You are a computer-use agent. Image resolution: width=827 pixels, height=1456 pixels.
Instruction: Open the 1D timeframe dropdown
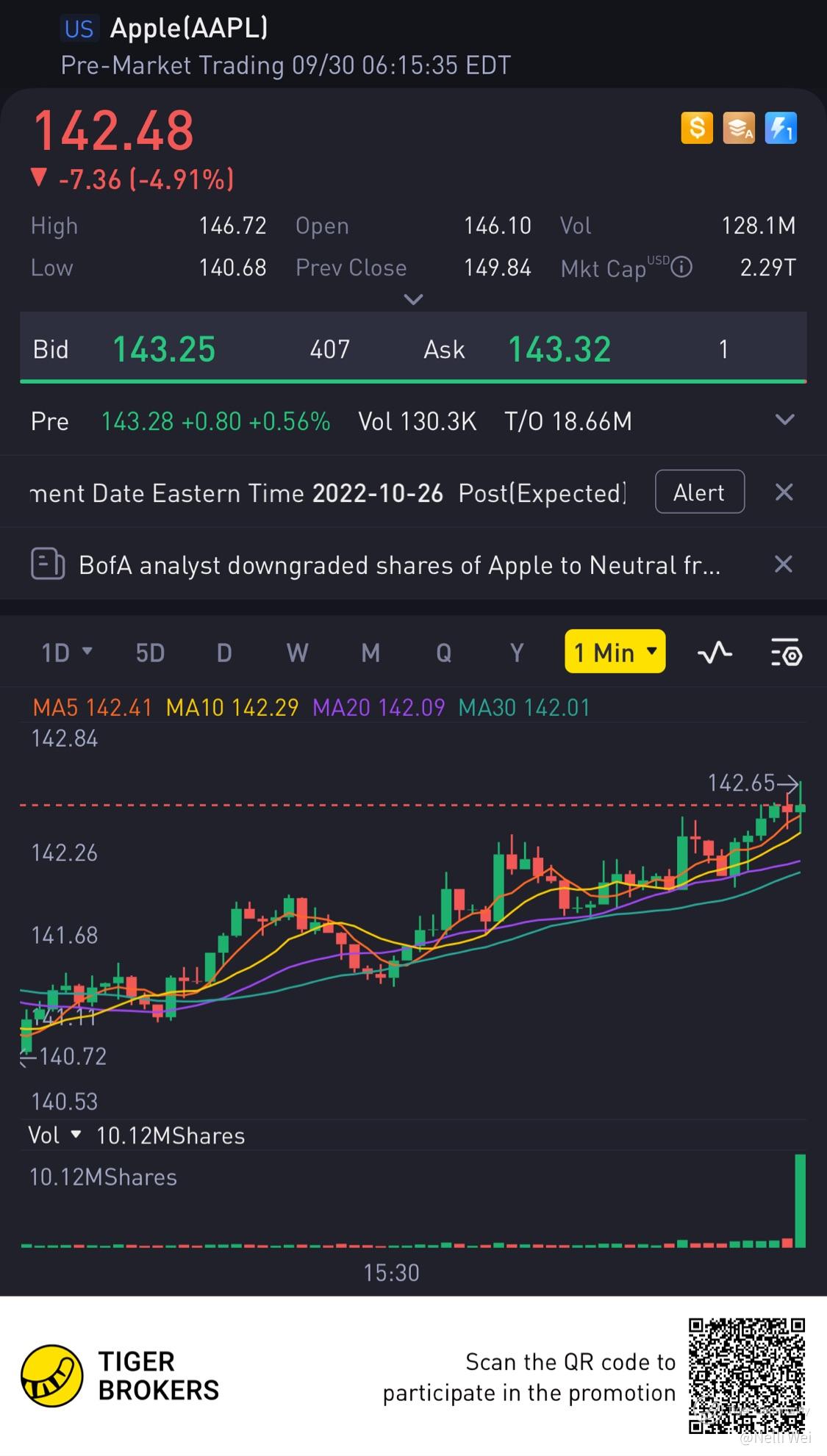(x=67, y=652)
